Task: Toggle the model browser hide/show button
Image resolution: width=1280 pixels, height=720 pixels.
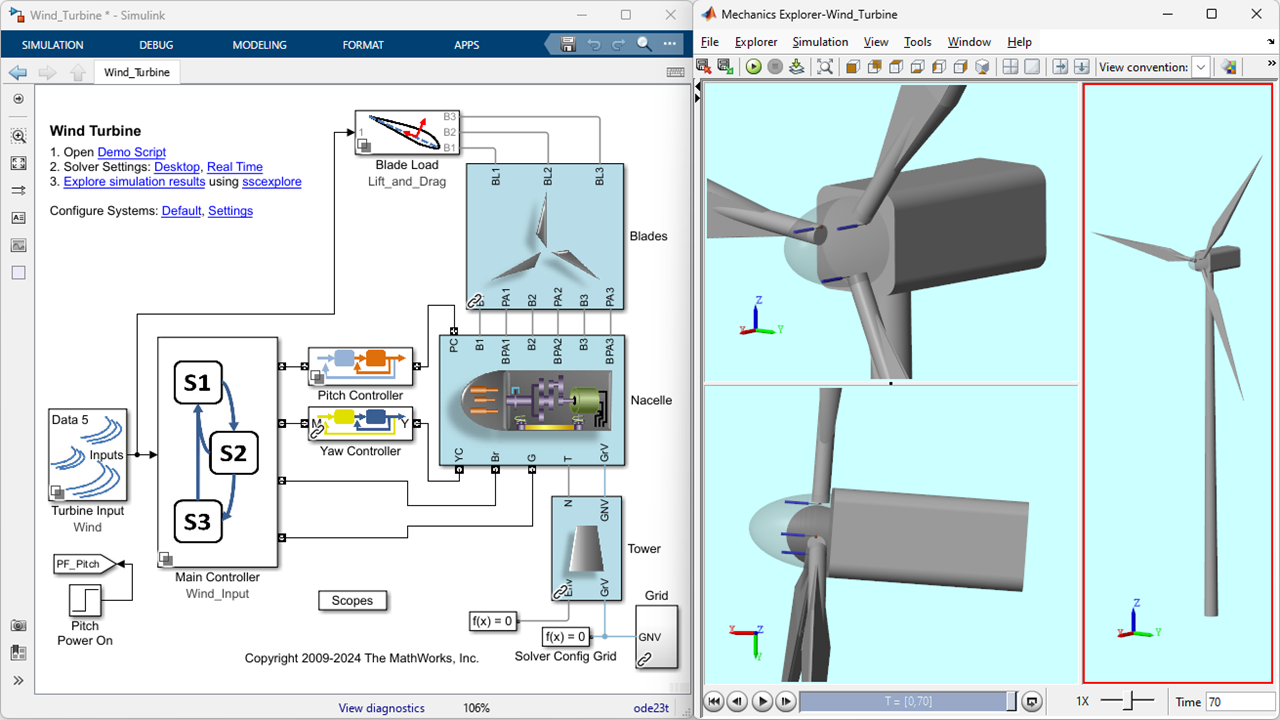Action: point(18,681)
